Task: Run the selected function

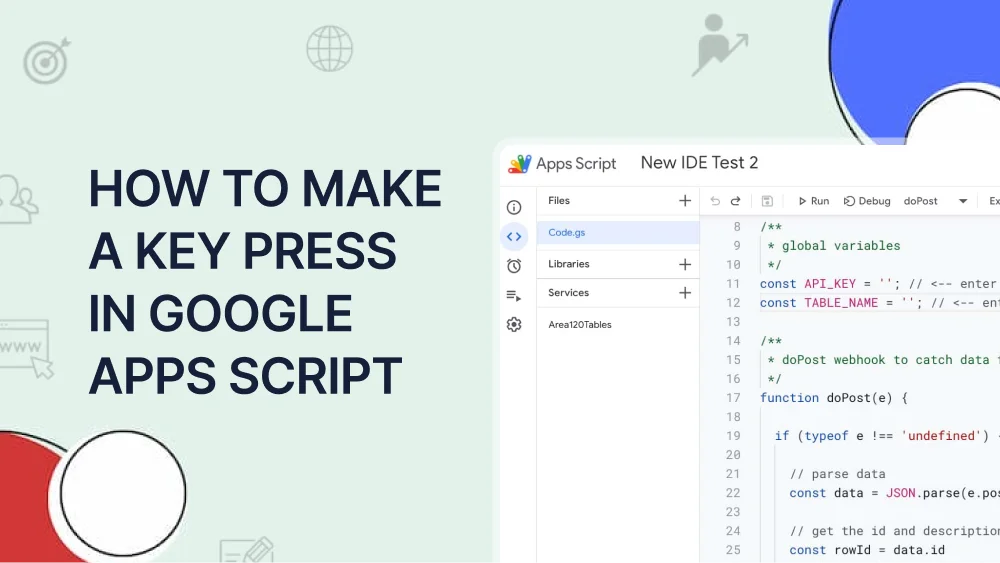Action: (x=814, y=201)
